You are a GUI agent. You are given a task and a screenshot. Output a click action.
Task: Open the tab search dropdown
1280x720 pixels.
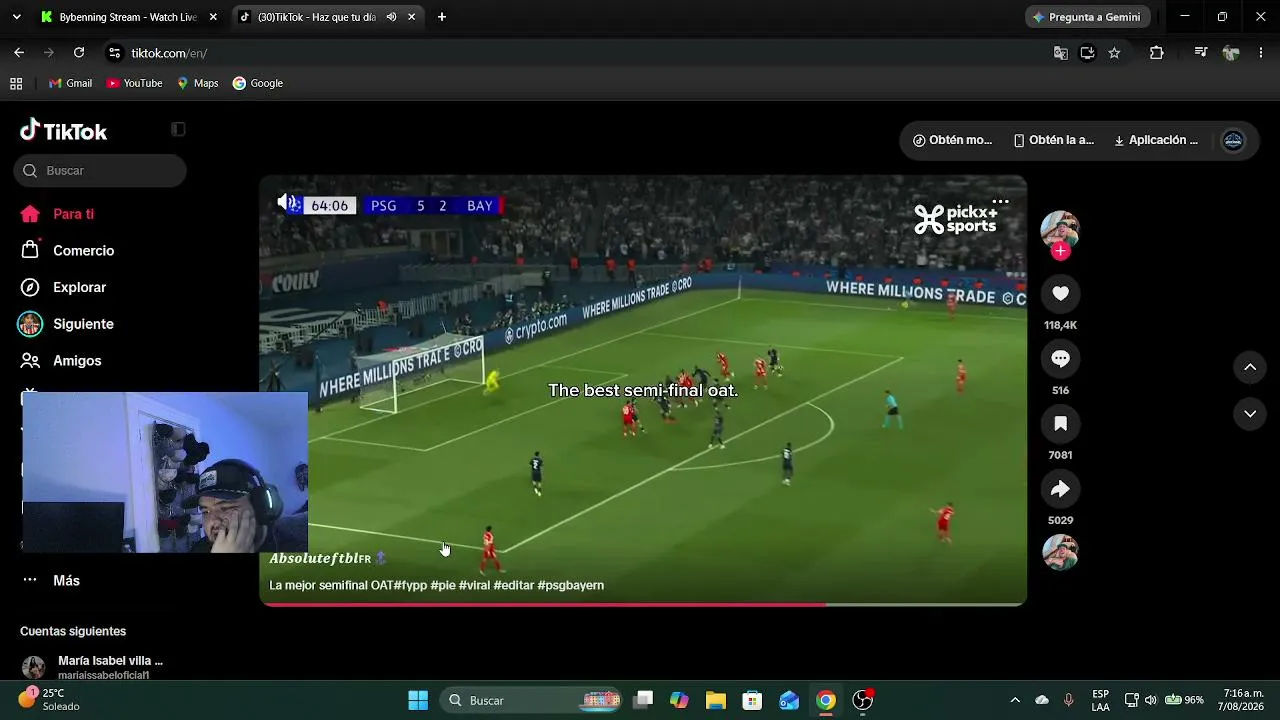[16, 17]
